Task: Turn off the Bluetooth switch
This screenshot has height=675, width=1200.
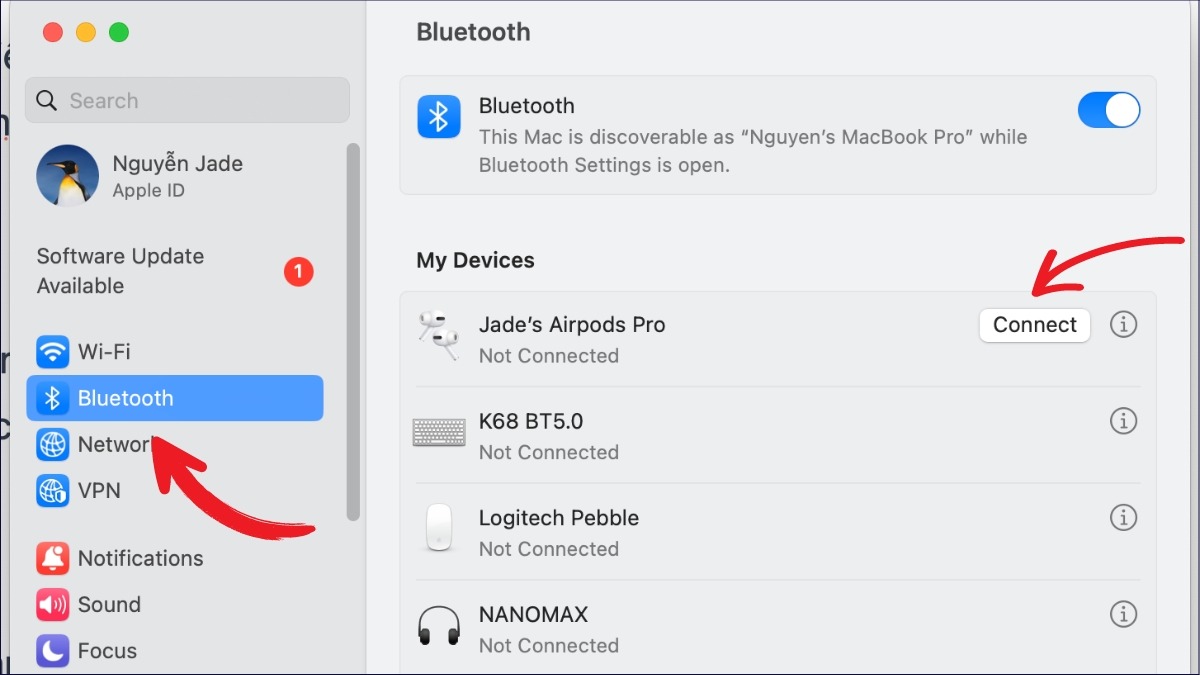Action: pos(1109,110)
